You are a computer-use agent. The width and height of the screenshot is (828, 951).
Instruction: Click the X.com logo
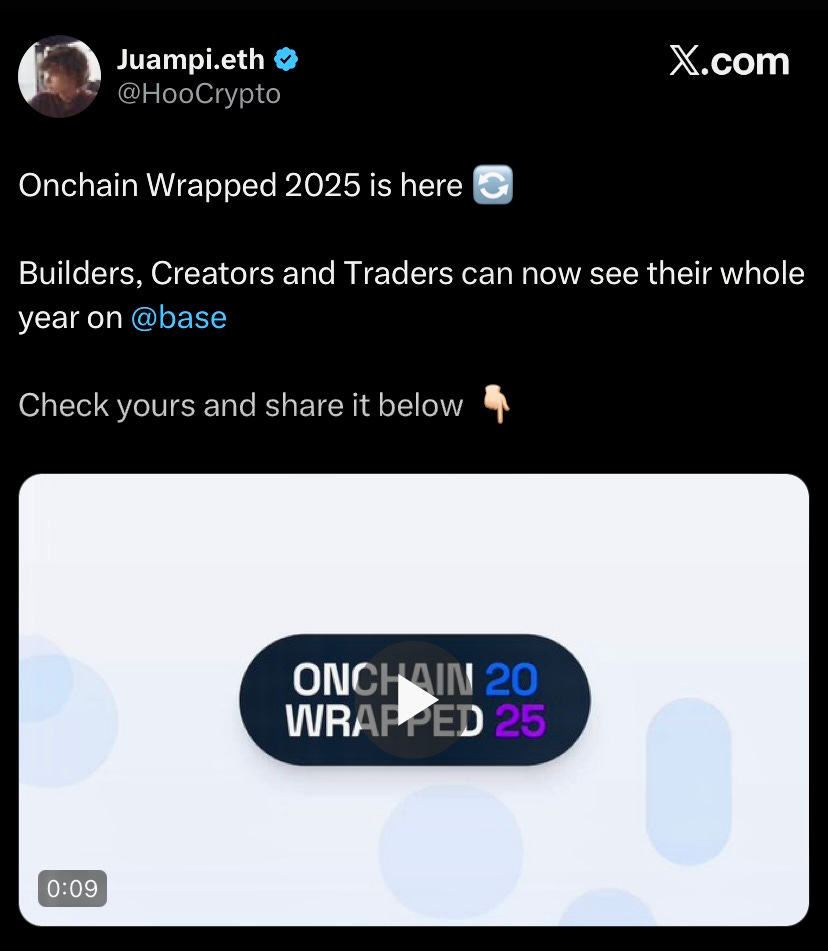729,61
